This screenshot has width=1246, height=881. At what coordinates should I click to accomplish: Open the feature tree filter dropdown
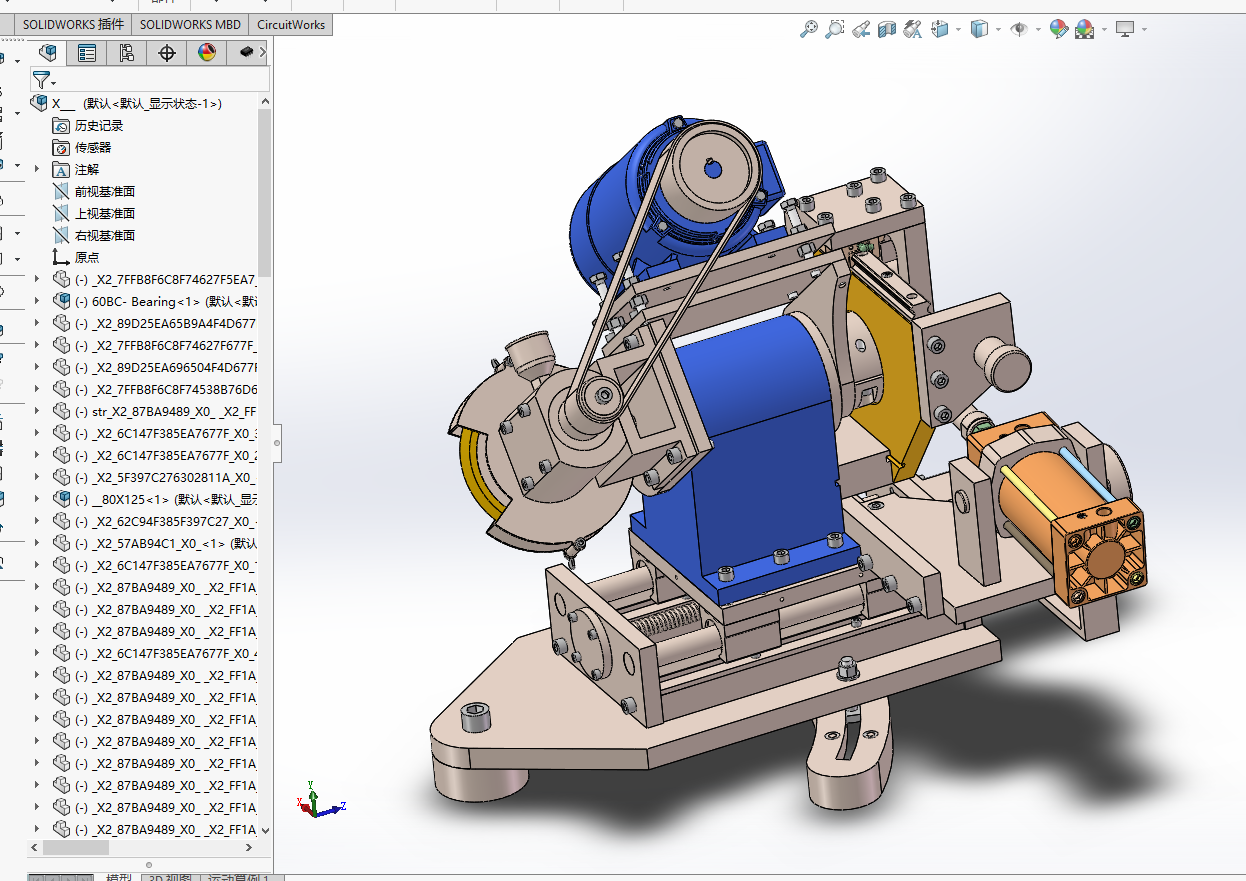pyautogui.click(x=44, y=80)
